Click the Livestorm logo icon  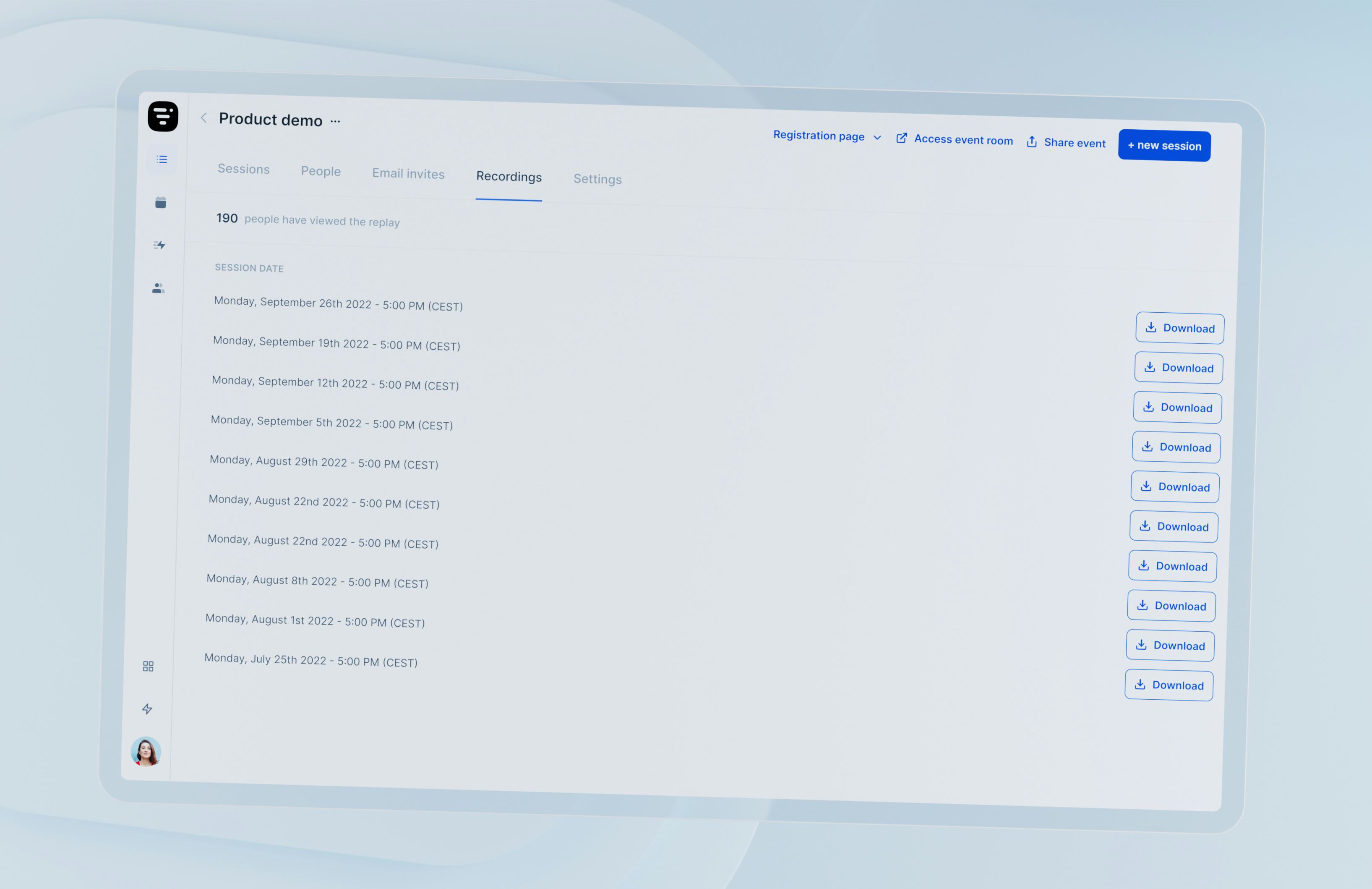(162, 116)
